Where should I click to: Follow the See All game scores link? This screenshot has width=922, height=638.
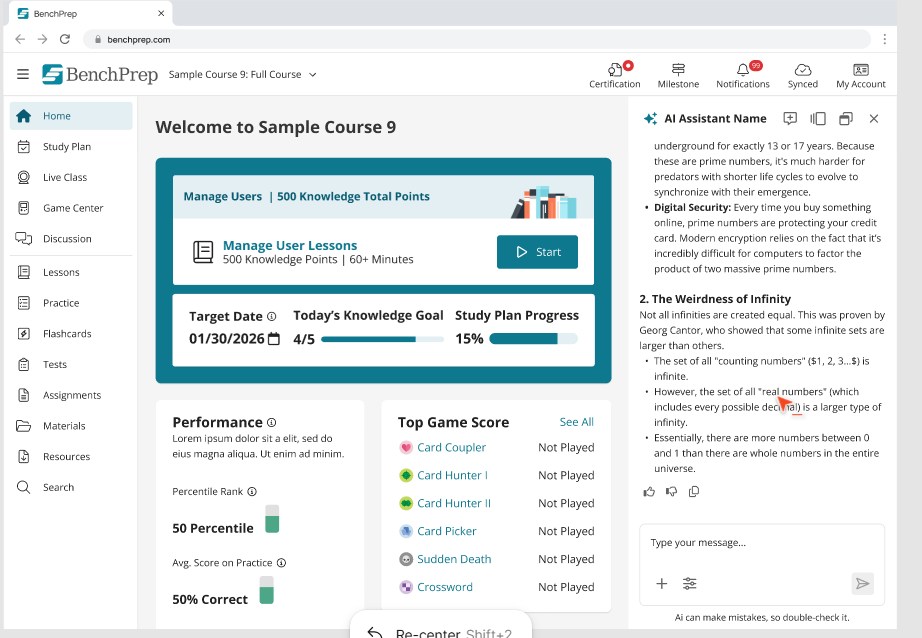point(576,422)
